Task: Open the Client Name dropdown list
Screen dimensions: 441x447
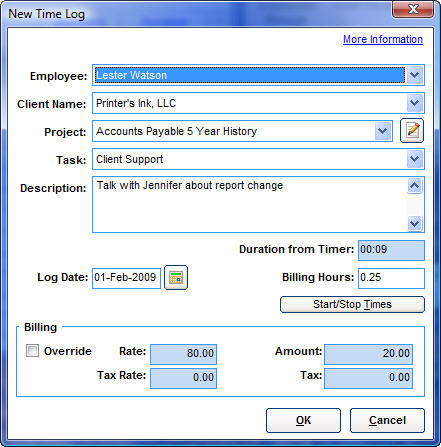Action: [x=415, y=103]
